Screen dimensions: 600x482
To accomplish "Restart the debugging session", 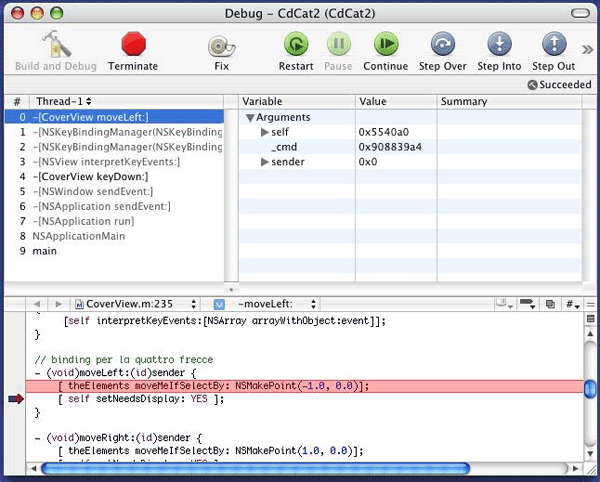I will pyautogui.click(x=296, y=45).
